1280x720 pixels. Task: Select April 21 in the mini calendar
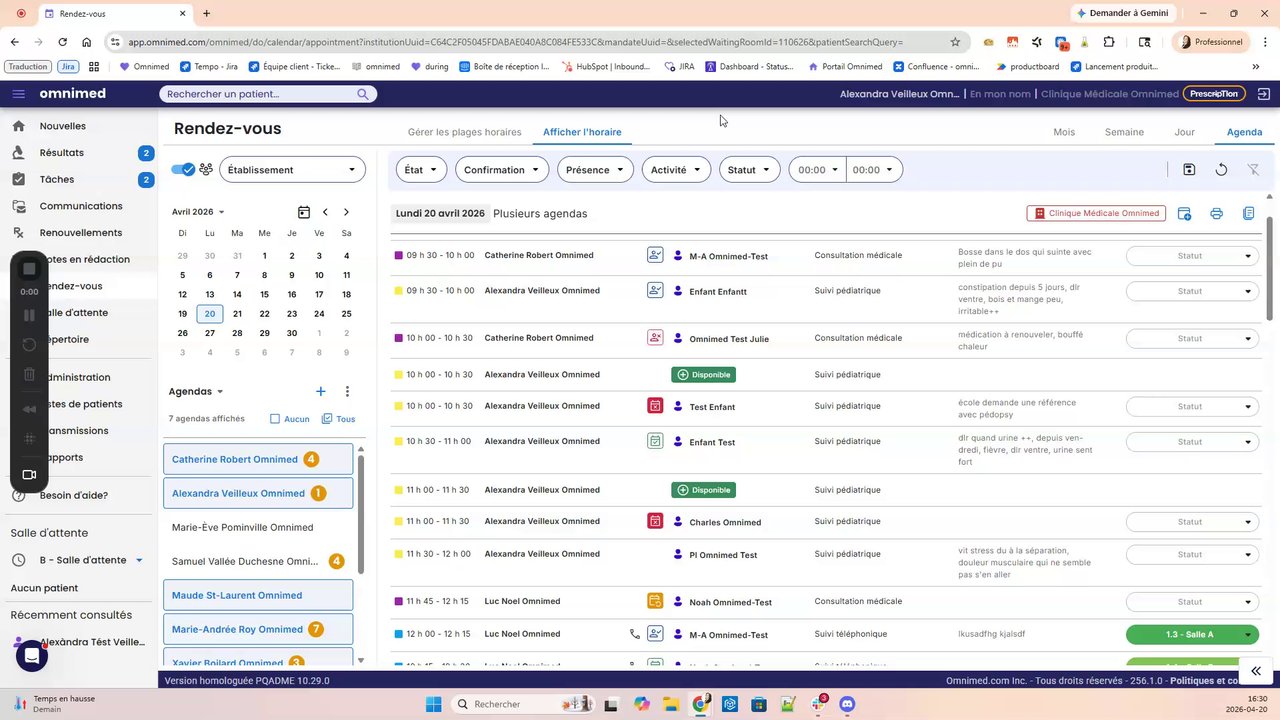tap(237, 313)
